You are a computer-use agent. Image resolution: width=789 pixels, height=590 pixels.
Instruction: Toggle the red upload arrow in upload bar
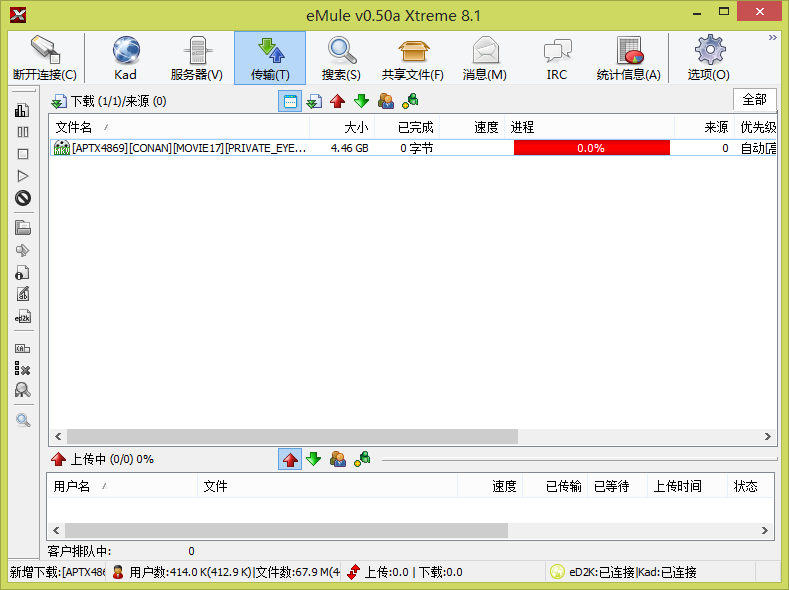pyautogui.click(x=290, y=459)
